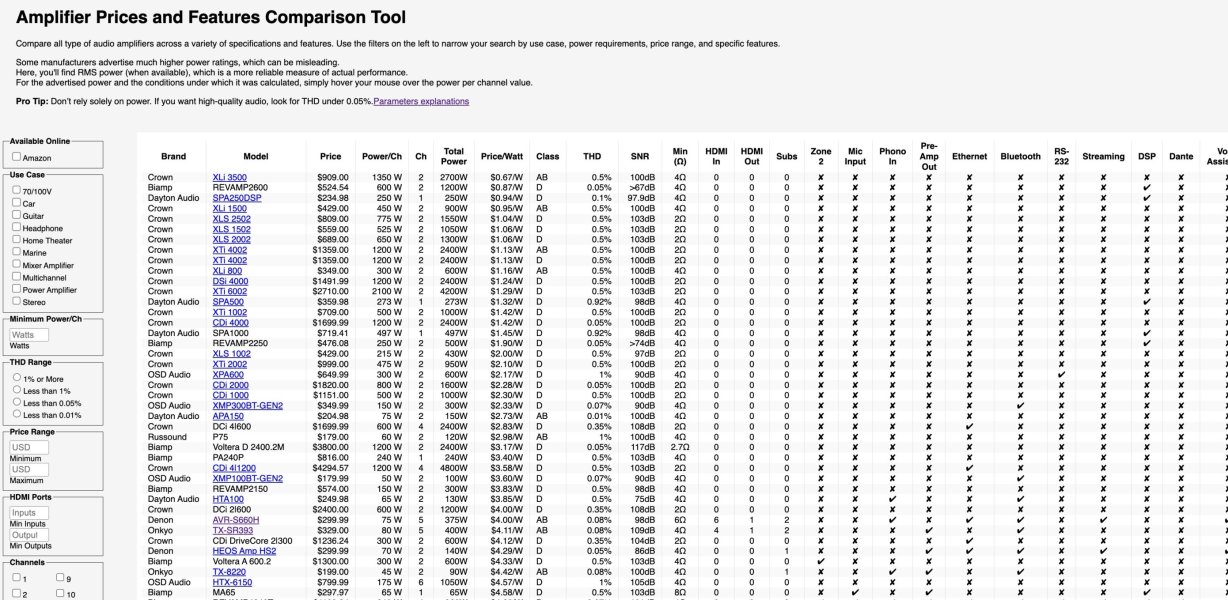Follow the AVR-S660H model link
Viewport: 1228px width, 600px height.
coord(236,519)
